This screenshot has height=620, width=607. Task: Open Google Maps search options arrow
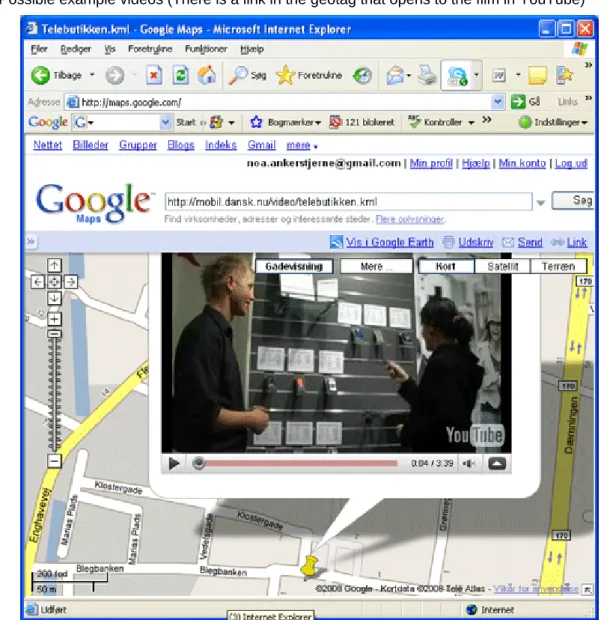pyautogui.click(x=541, y=203)
